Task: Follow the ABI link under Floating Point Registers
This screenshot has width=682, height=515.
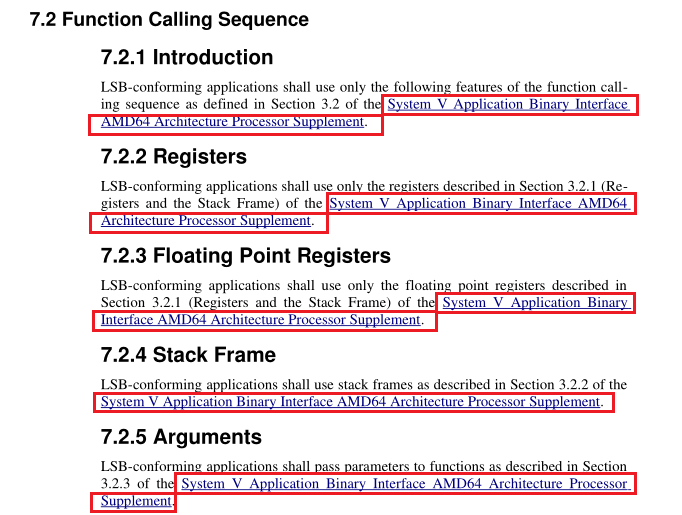Action: 535,302
